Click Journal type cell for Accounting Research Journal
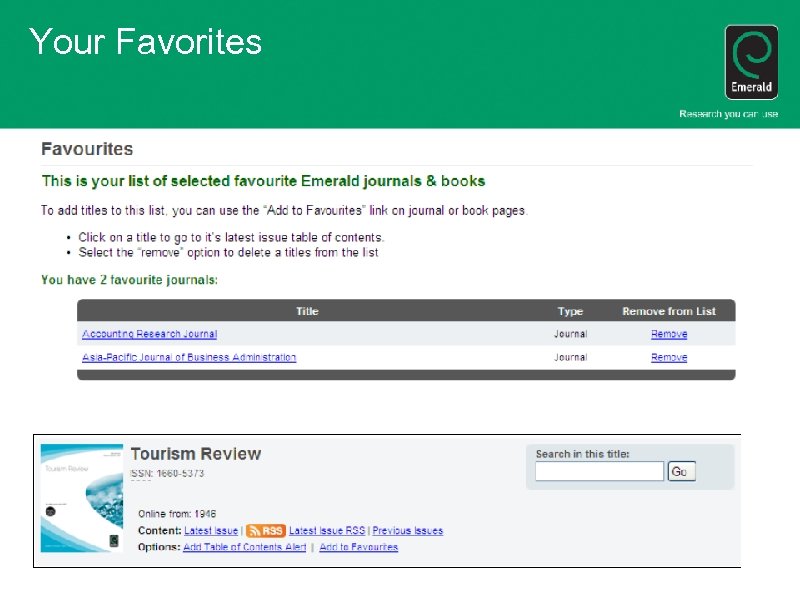The image size is (800, 600). coord(570,334)
